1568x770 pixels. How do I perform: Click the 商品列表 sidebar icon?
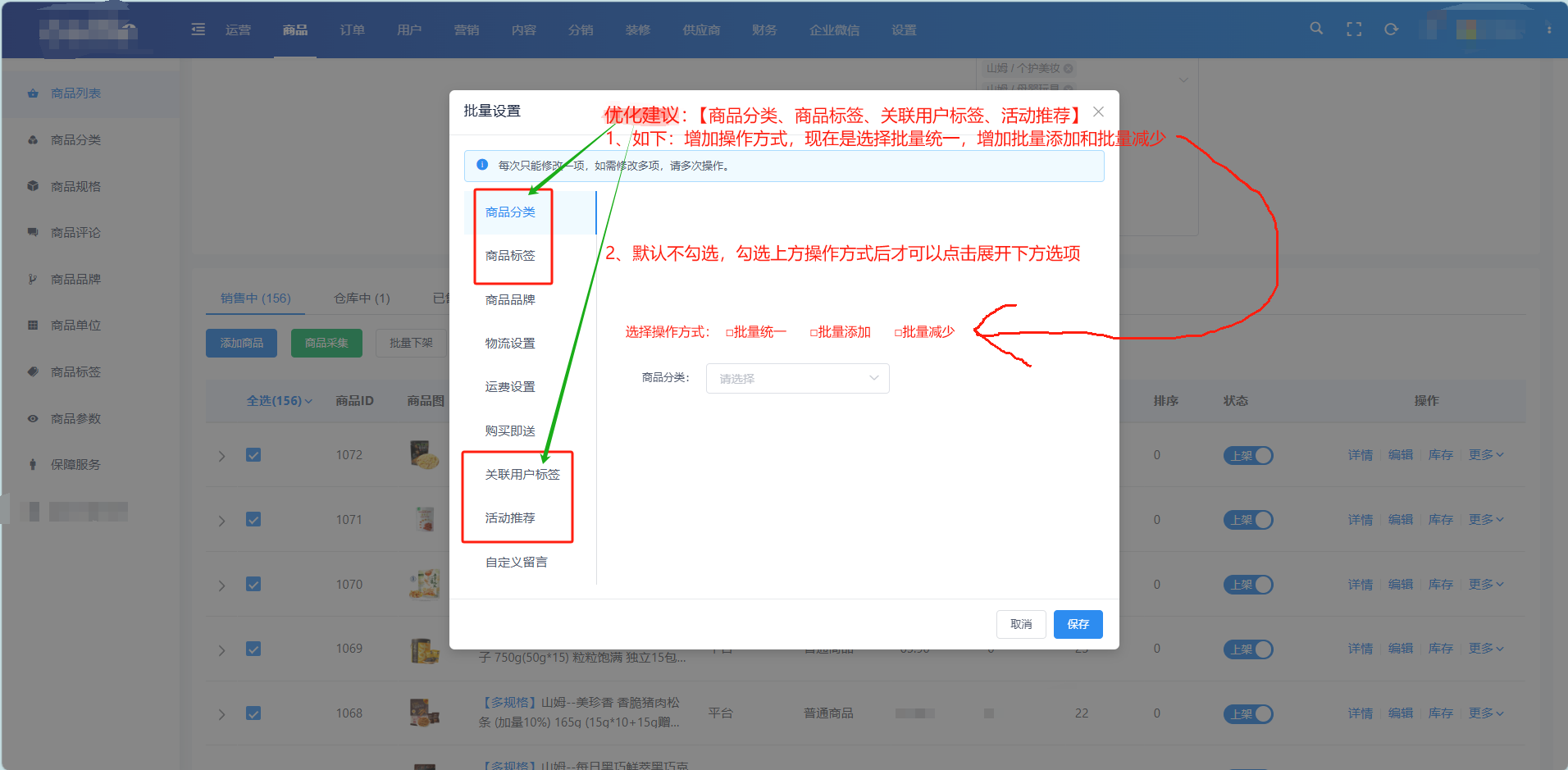click(33, 93)
